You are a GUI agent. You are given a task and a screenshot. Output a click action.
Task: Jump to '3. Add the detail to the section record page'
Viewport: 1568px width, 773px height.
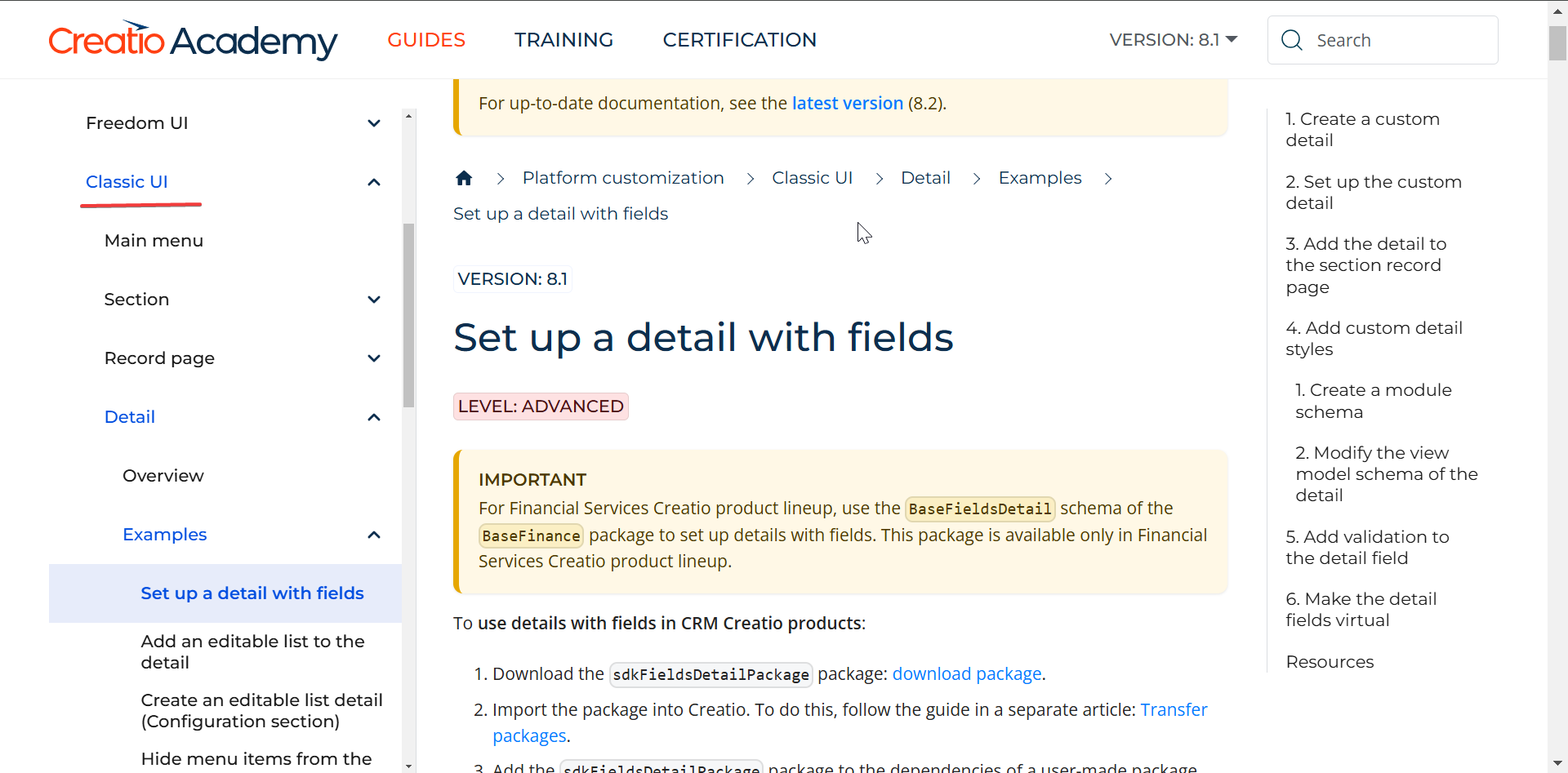point(1365,265)
